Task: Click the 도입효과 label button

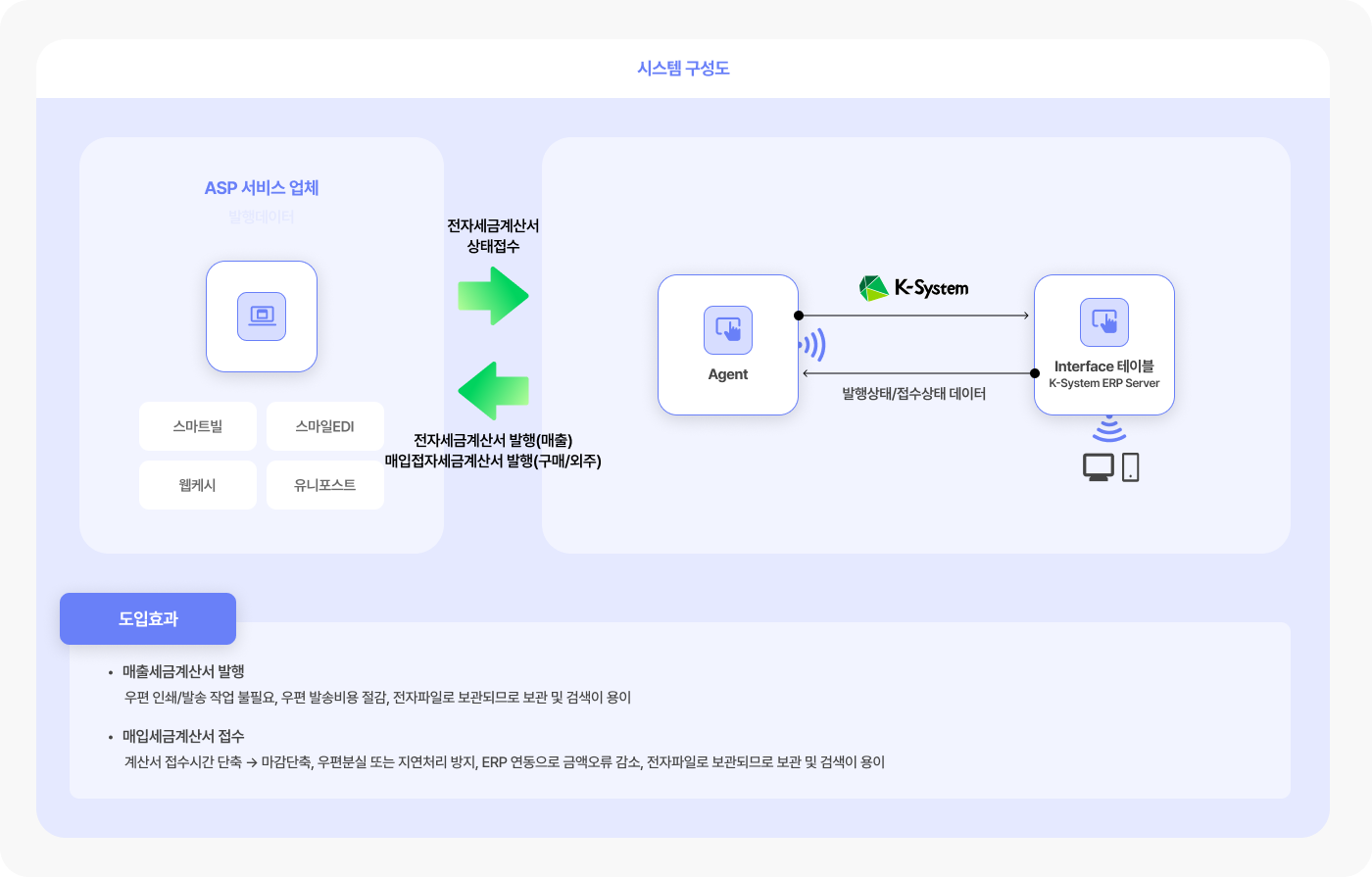Action: pyautogui.click(x=148, y=618)
